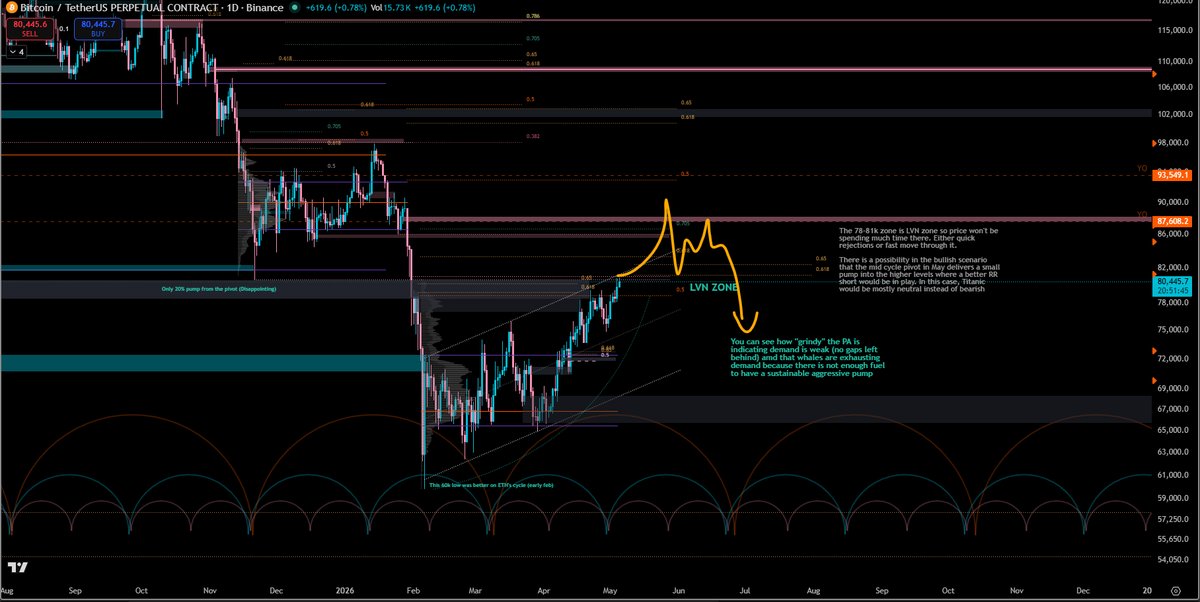Click the Jun label on time axis
Viewport: 1200px width, 602px height.
pyautogui.click(x=681, y=591)
